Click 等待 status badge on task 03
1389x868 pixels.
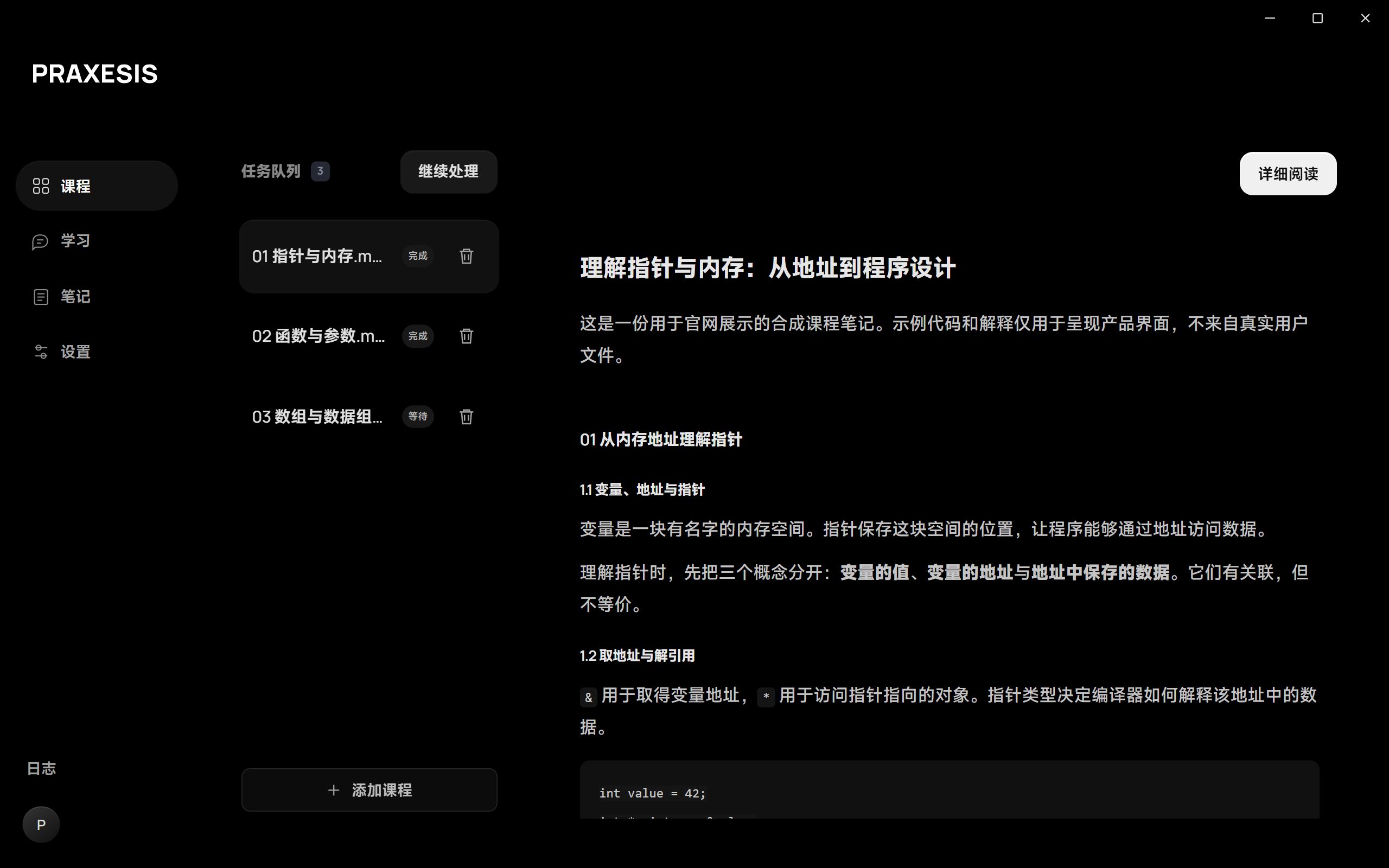point(418,416)
